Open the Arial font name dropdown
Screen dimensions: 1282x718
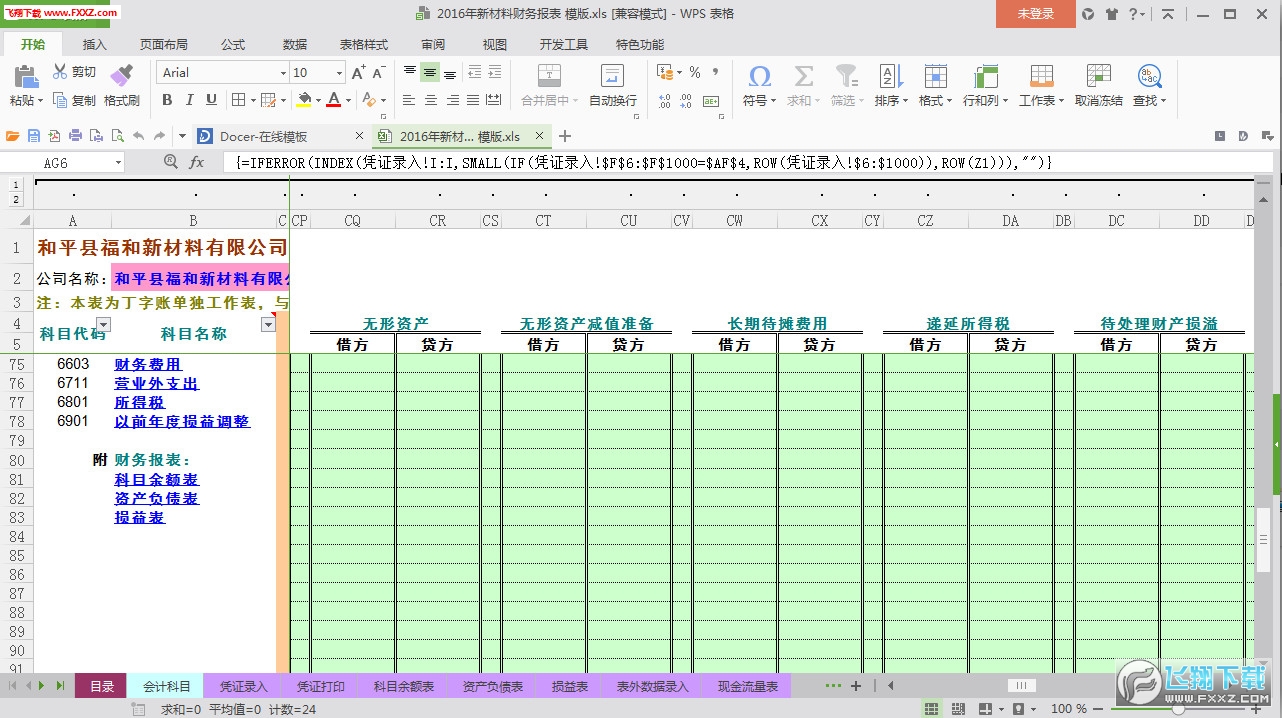tap(283, 73)
